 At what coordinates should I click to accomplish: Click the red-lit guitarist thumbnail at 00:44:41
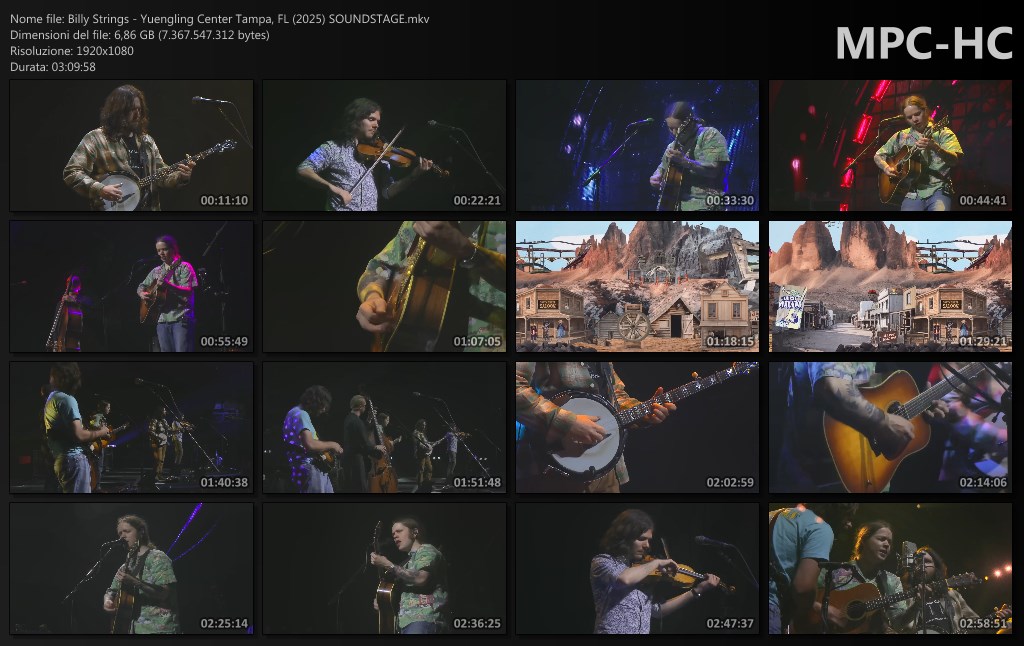tap(890, 146)
